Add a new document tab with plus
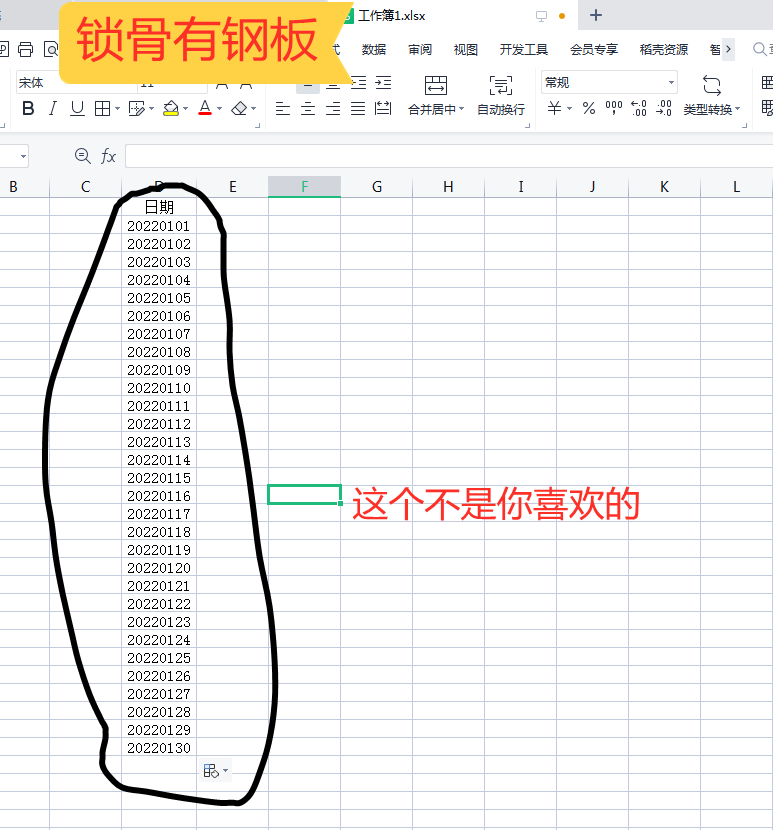 [596, 15]
